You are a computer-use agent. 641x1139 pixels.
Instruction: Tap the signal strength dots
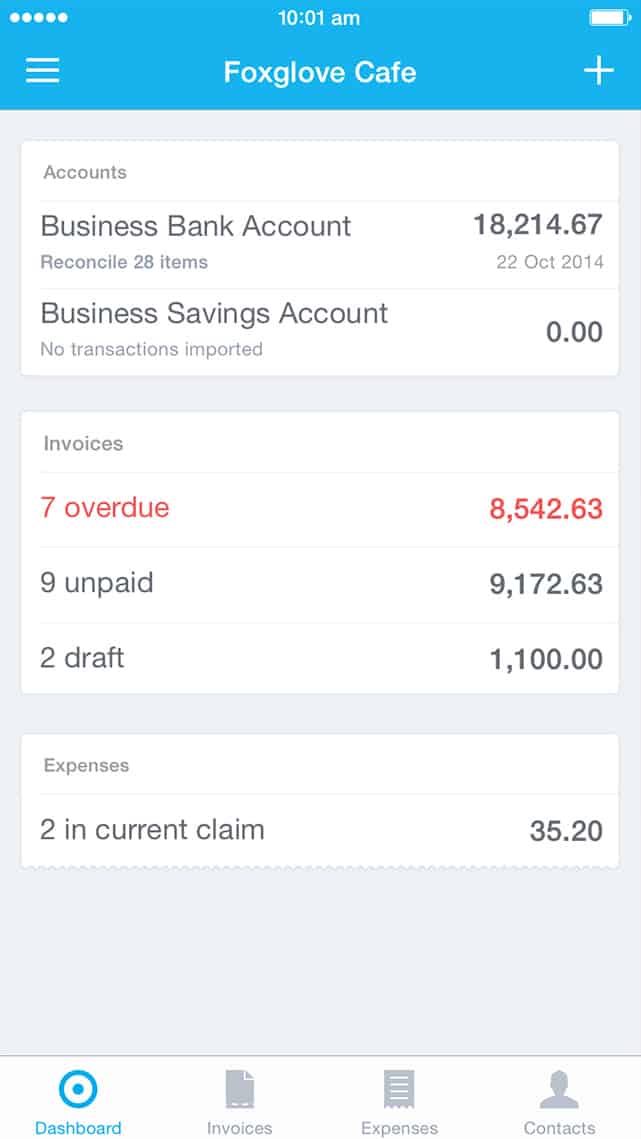(37, 16)
